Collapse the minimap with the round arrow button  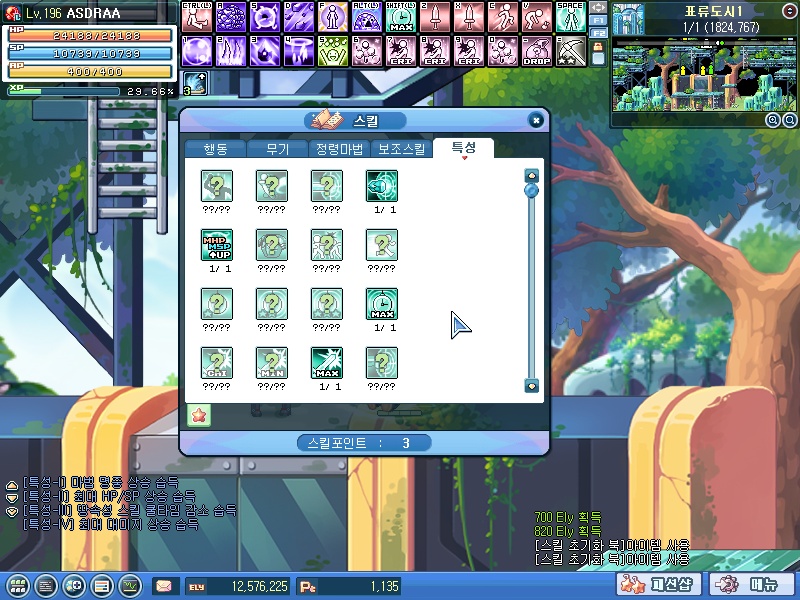(x=789, y=11)
